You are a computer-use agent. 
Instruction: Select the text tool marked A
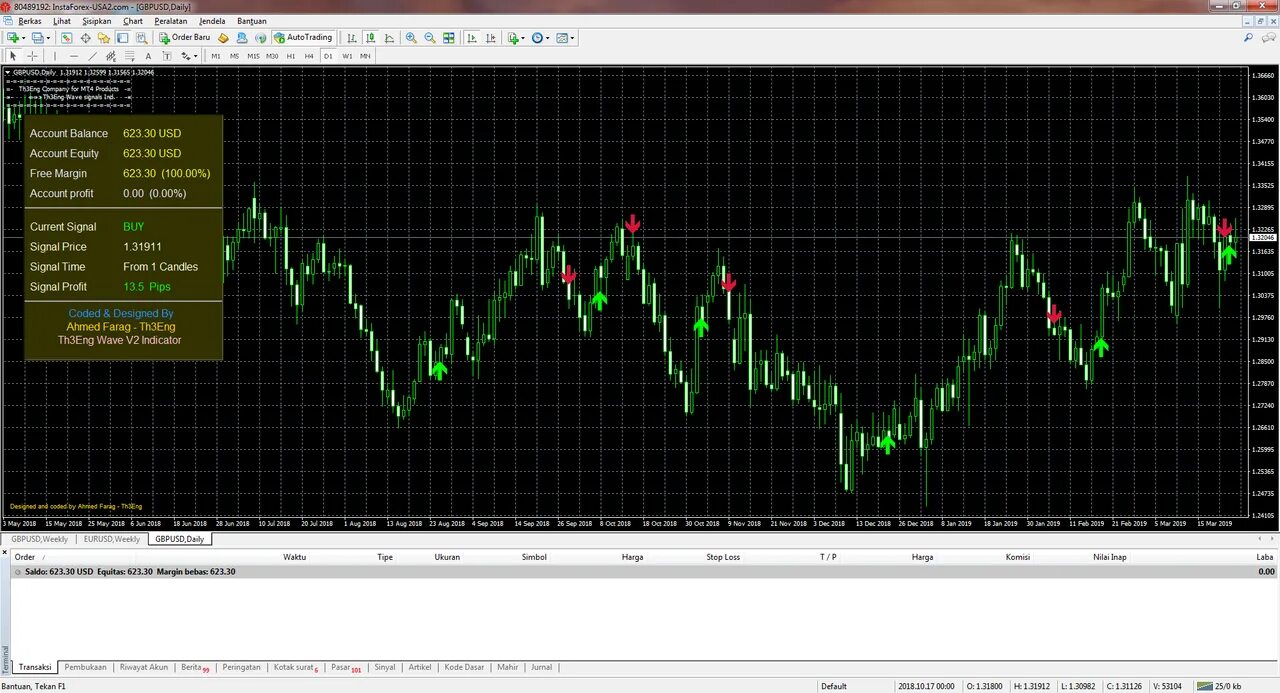(148, 56)
